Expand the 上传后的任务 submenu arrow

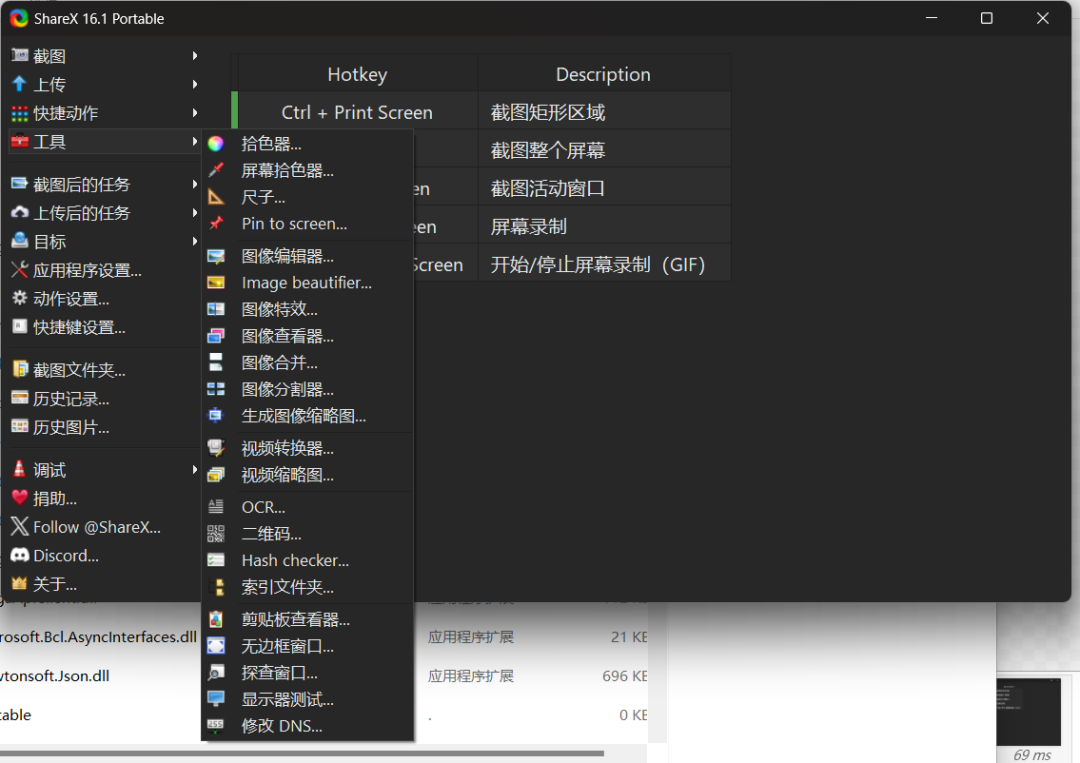tap(195, 213)
